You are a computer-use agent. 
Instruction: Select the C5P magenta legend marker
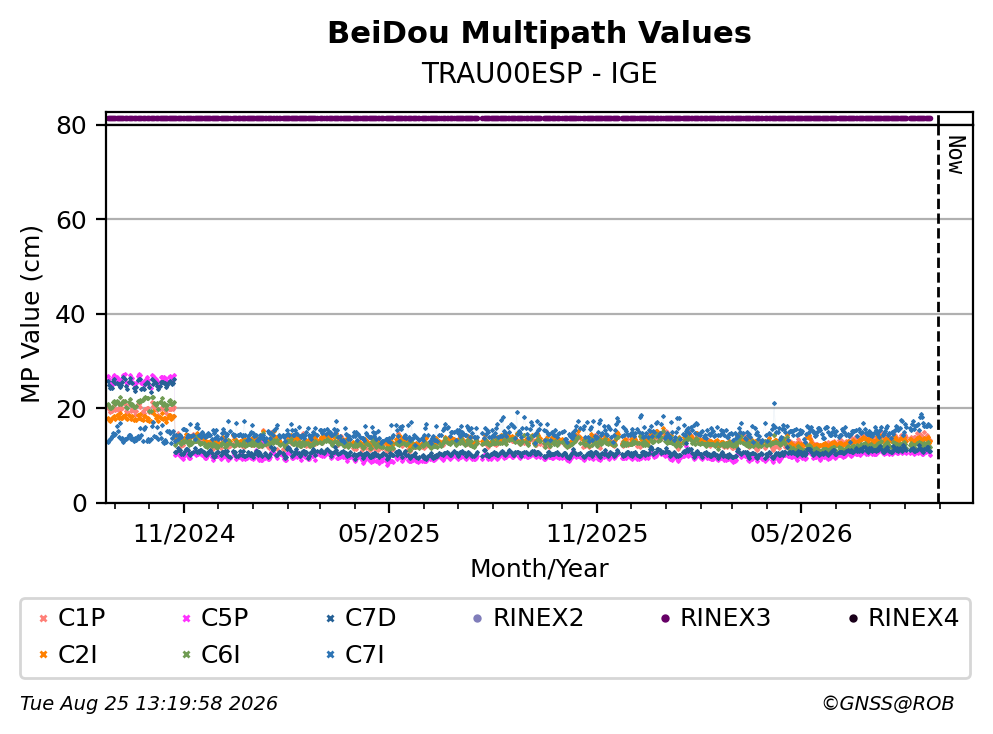tap(186, 619)
